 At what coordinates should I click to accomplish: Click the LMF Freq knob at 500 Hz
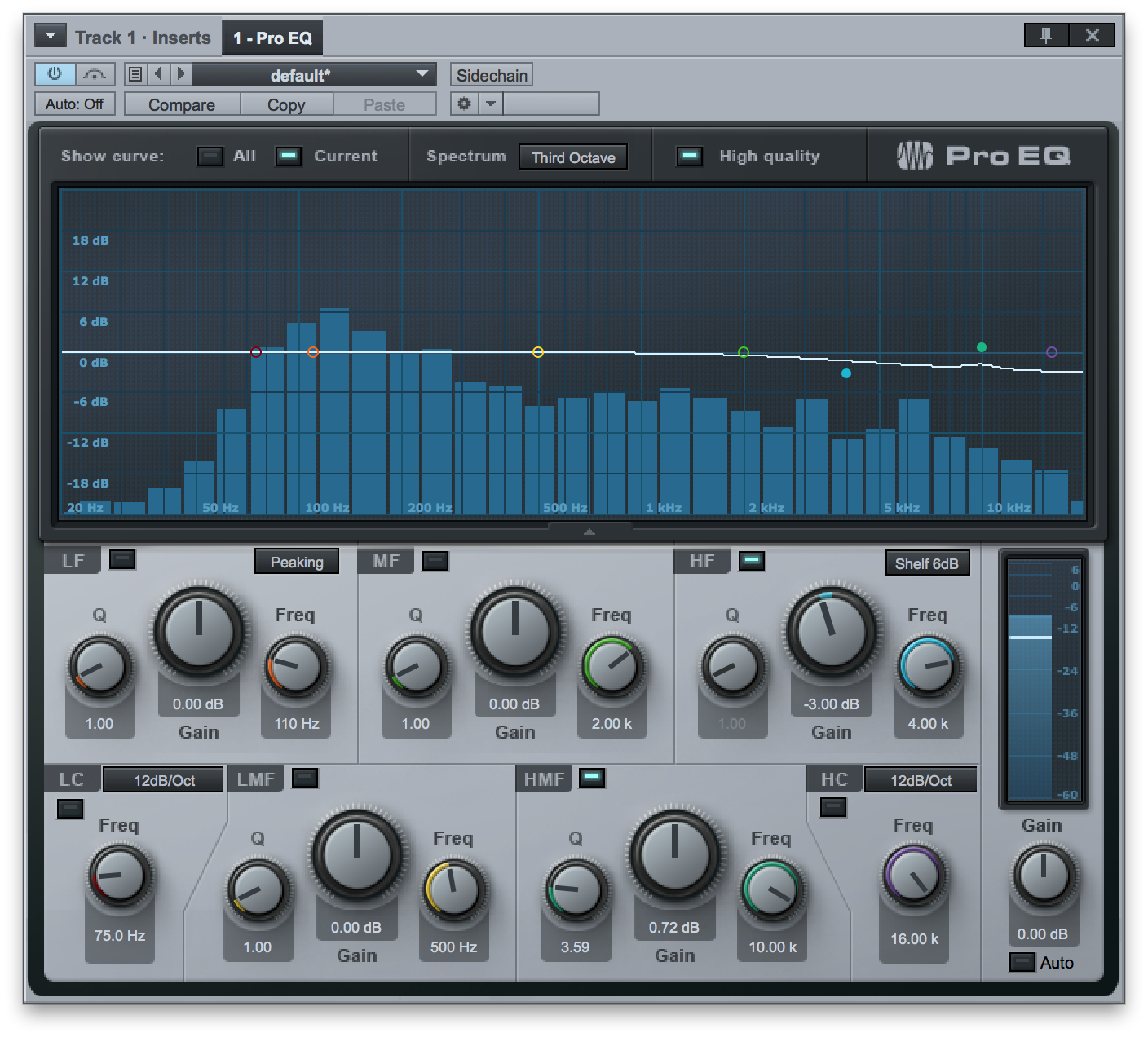pyautogui.click(x=453, y=890)
